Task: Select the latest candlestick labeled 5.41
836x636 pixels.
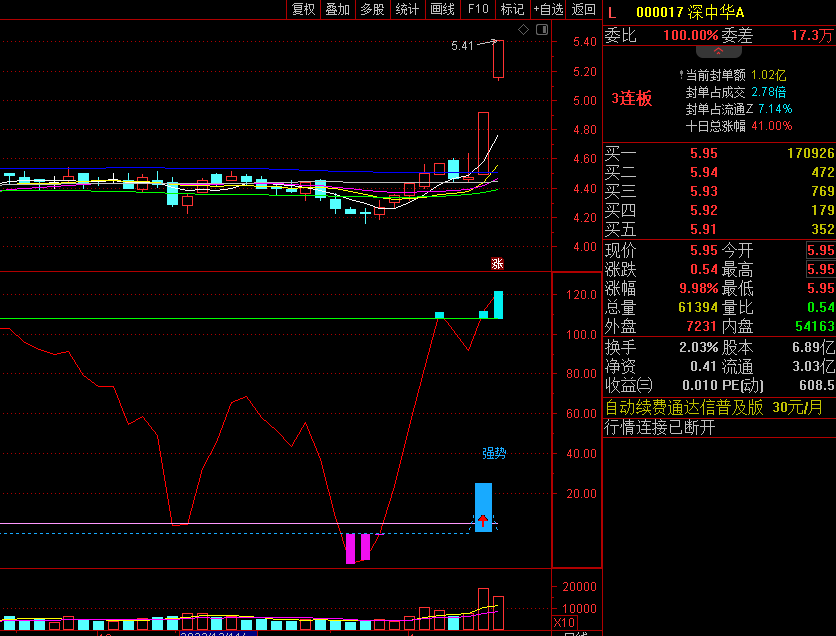Action: click(499, 60)
